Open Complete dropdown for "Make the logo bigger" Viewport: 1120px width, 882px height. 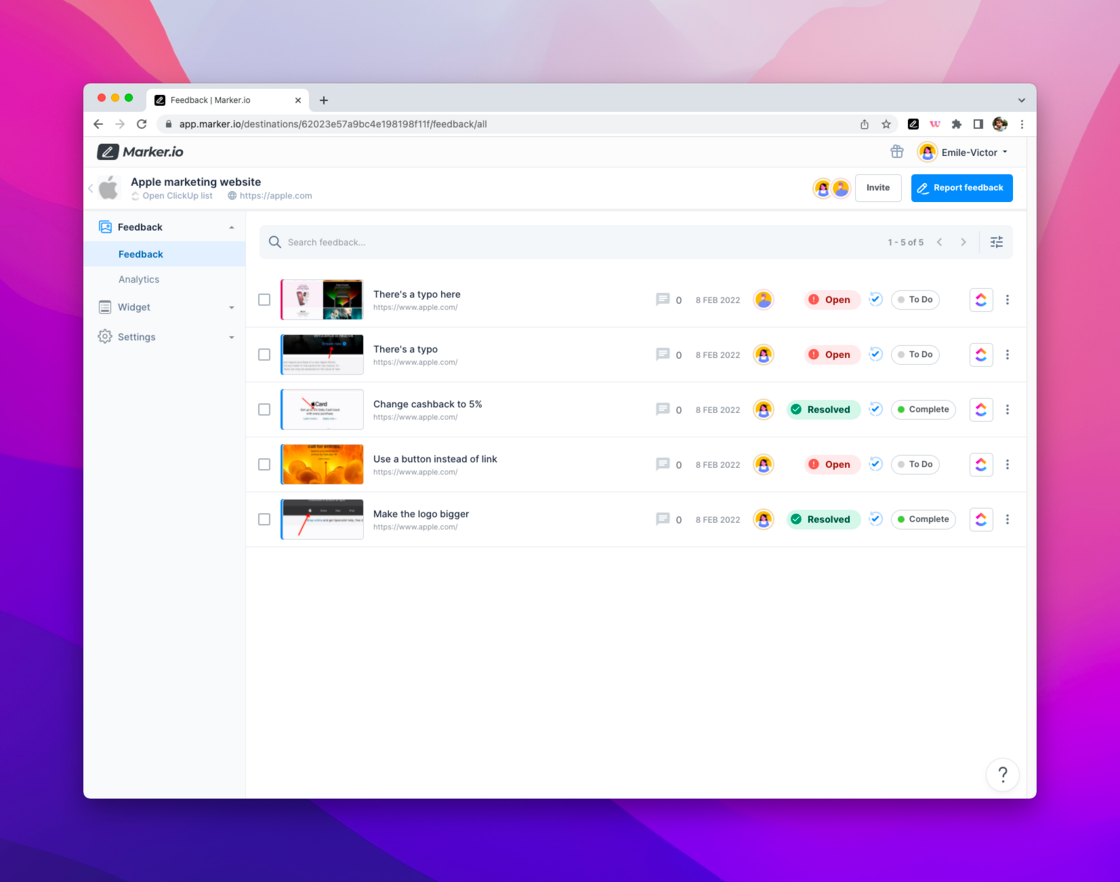(x=923, y=519)
